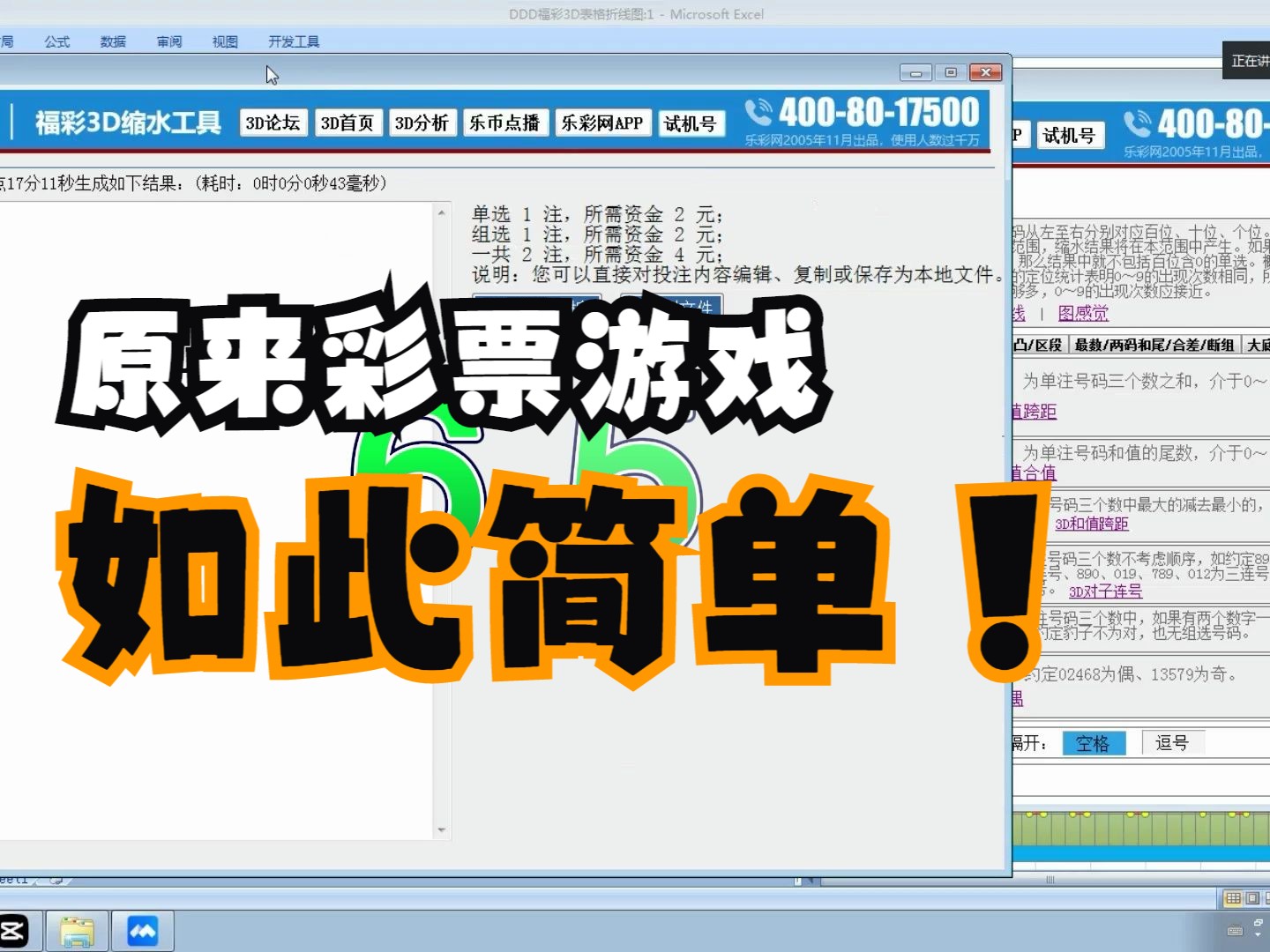
Task: Switch to the 视图 ribbon tab
Action: pyautogui.click(x=225, y=41)
